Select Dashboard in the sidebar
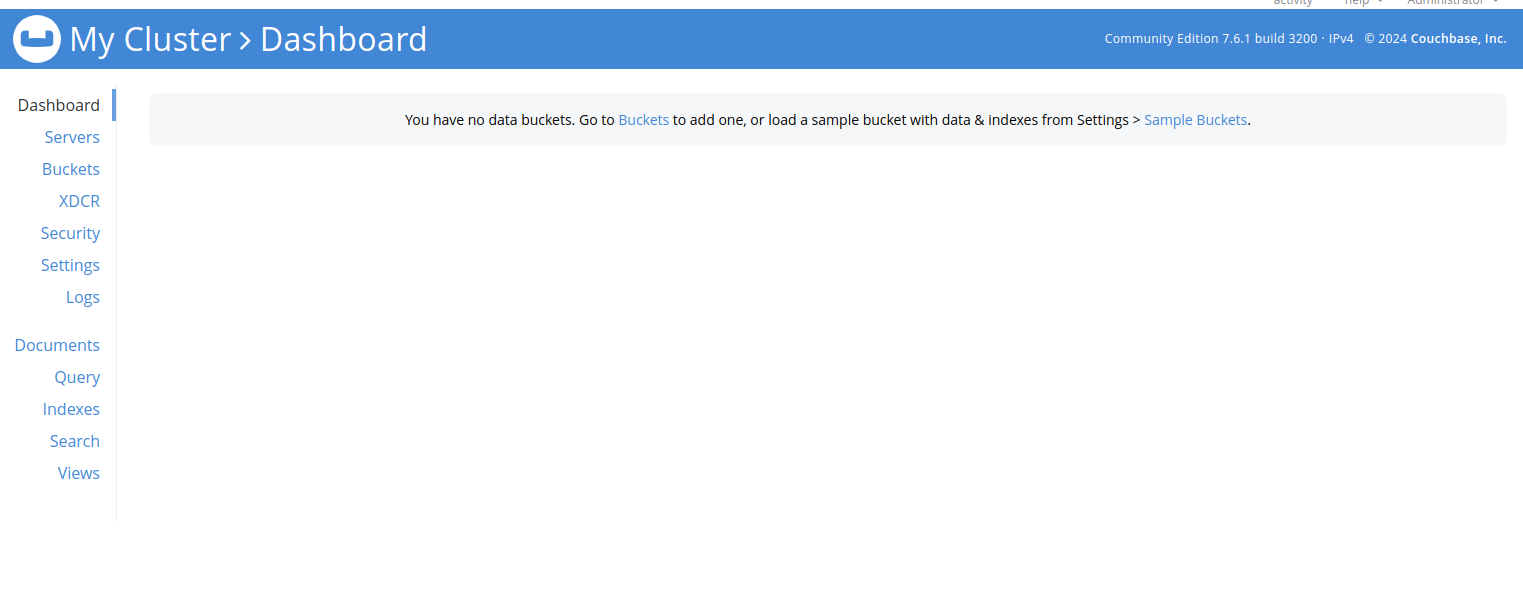This screenshot has height=591, width=1523. (x=59, y=105)
